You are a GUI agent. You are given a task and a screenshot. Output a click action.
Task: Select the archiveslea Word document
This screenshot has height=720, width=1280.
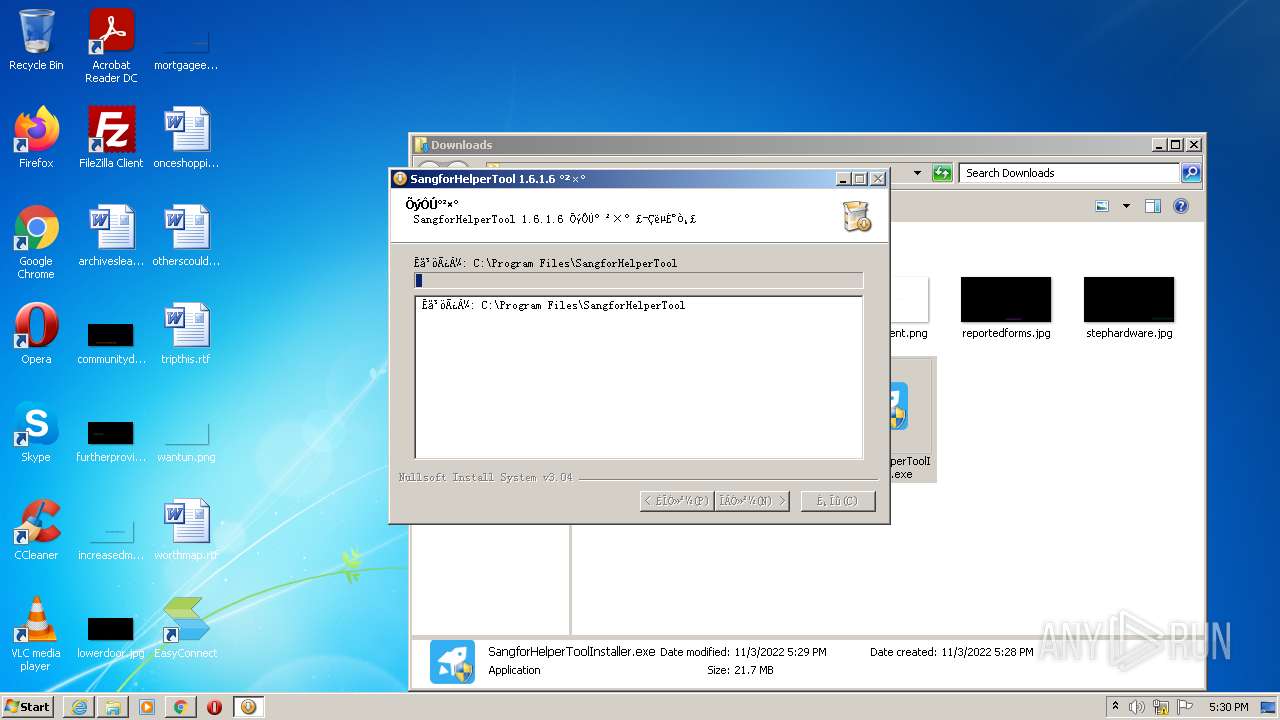[111, 236]
